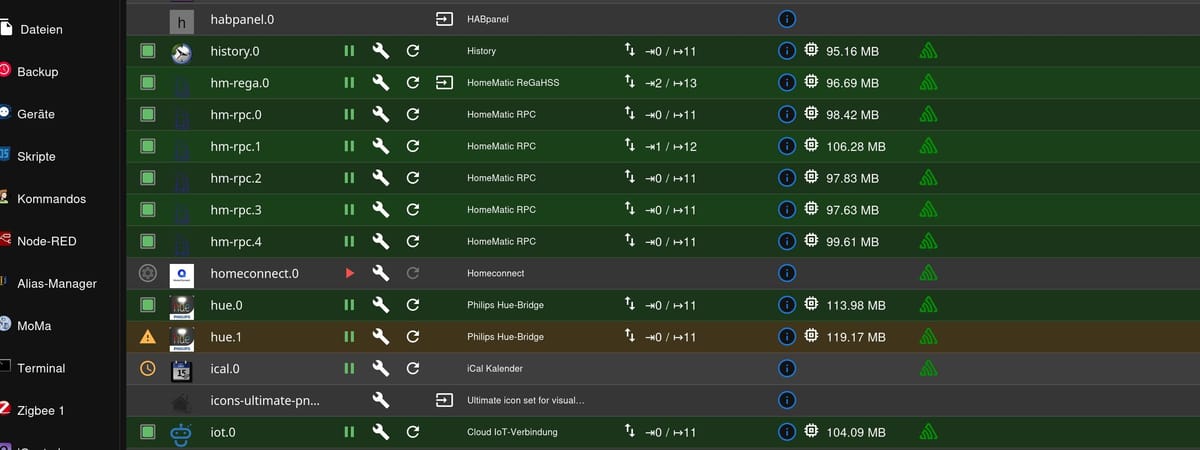Open Node-RED from the sidebar
The height and width of the screenshot is (450, 1200).
(46, 241)
